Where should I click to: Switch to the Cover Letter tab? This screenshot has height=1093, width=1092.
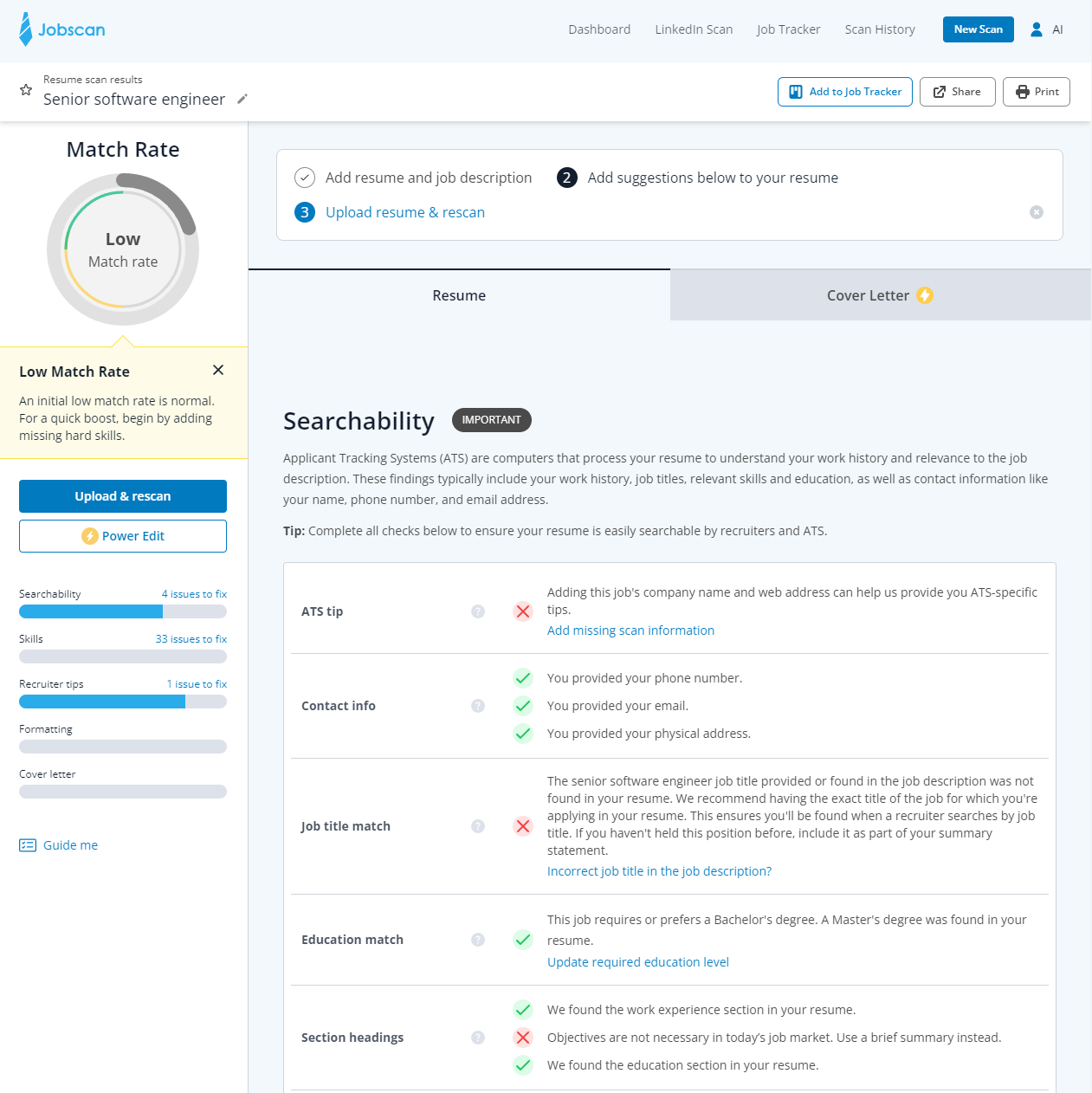coord(880,295)
